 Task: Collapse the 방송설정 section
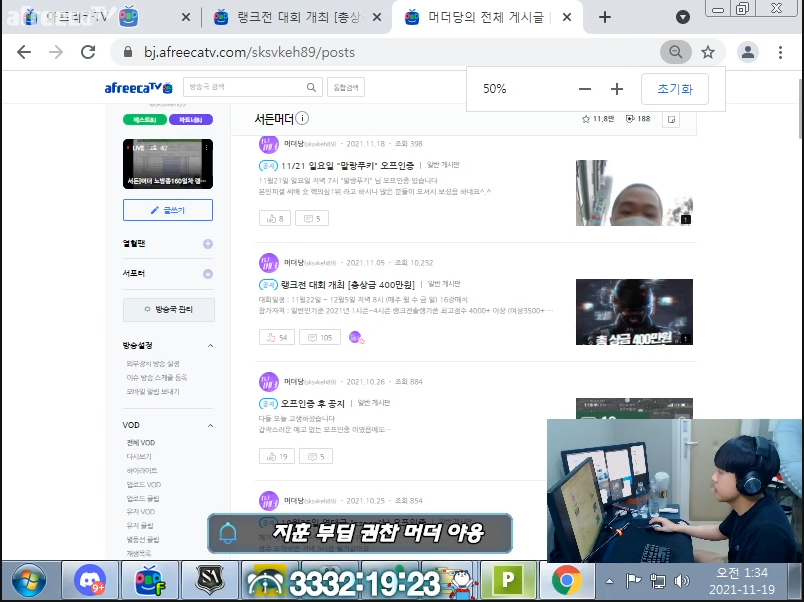(210, 345)
